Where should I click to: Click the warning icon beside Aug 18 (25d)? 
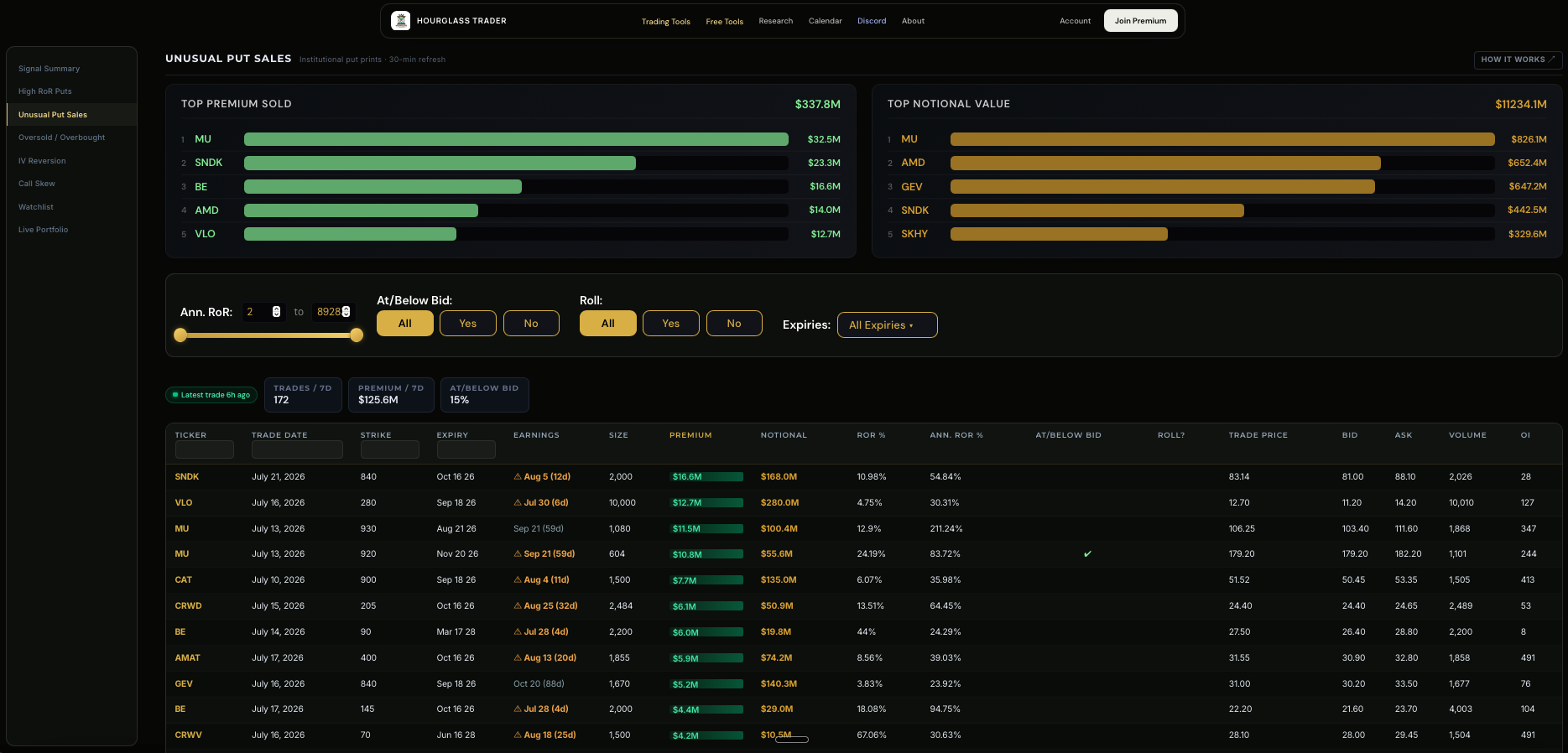pos(518,735)
